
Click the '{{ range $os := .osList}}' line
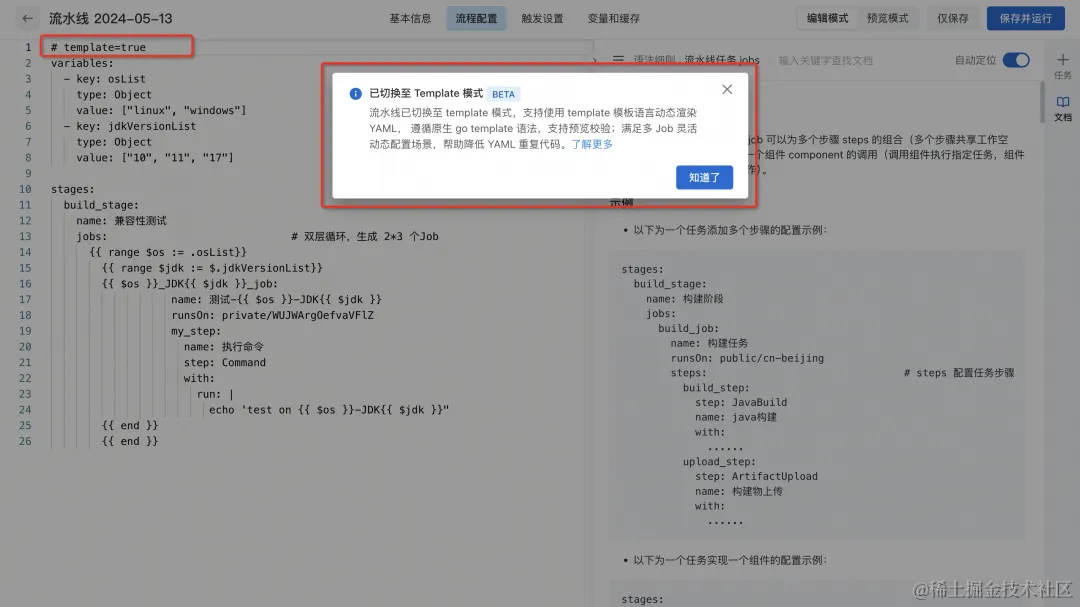(x=167, y=252)
